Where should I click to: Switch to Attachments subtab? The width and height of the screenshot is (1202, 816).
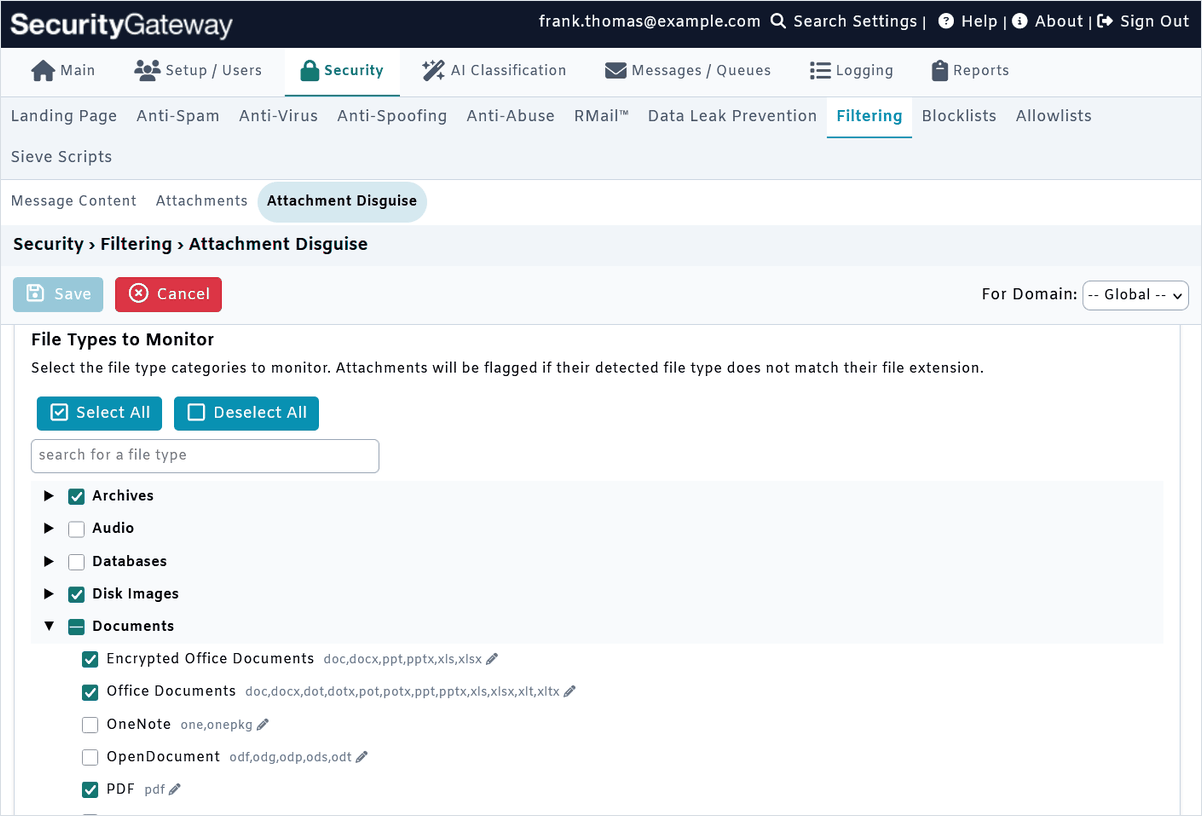click(202, 201)
